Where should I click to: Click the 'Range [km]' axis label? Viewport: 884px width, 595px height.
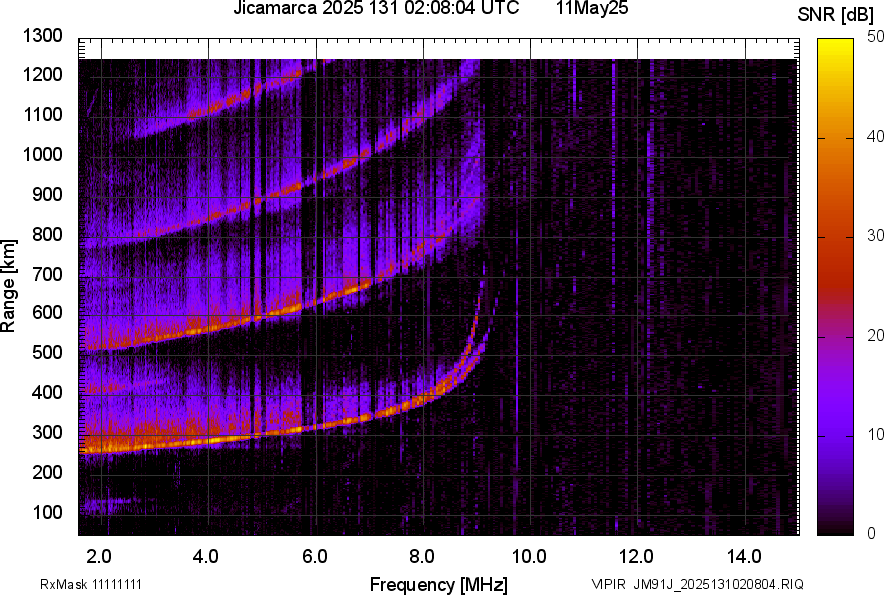pyautogui.click(x=8, y=286)
